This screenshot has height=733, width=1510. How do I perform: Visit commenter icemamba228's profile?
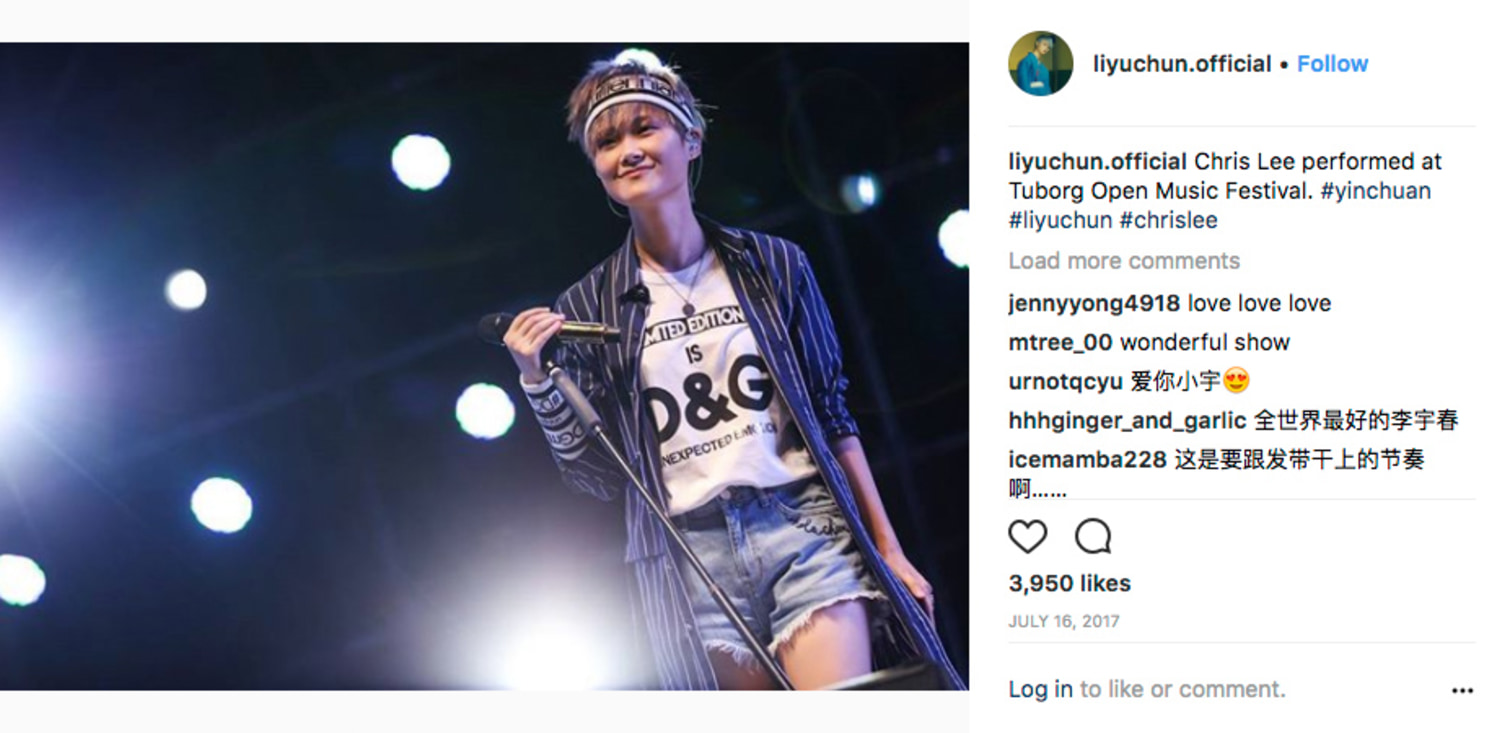[1087, 460]
